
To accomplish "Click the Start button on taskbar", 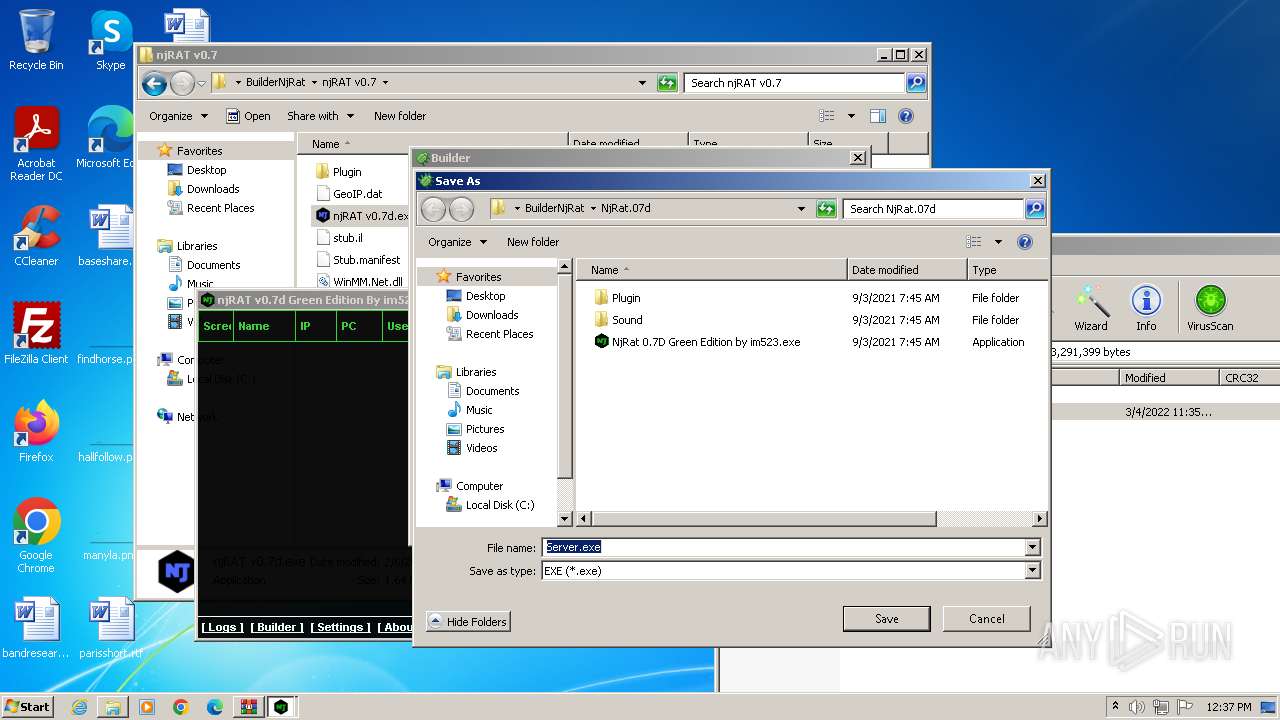I will click(27, 706).
